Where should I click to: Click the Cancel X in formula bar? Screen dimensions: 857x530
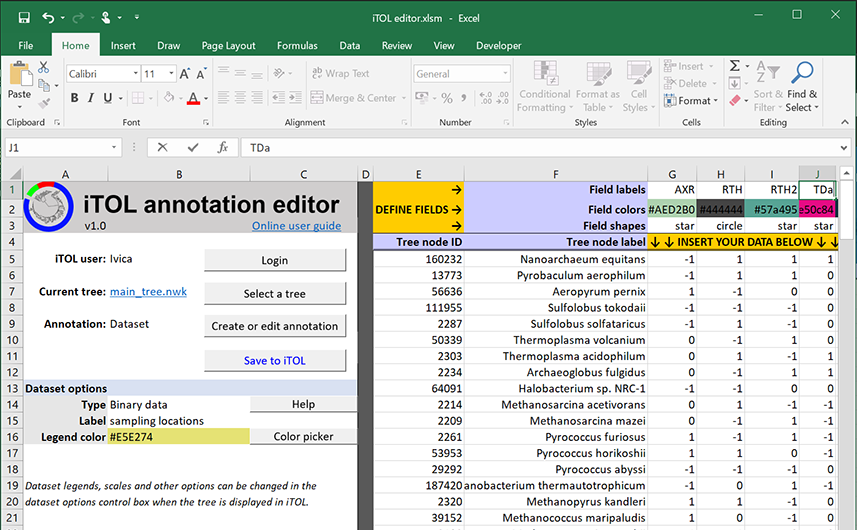tap(162, 147)
